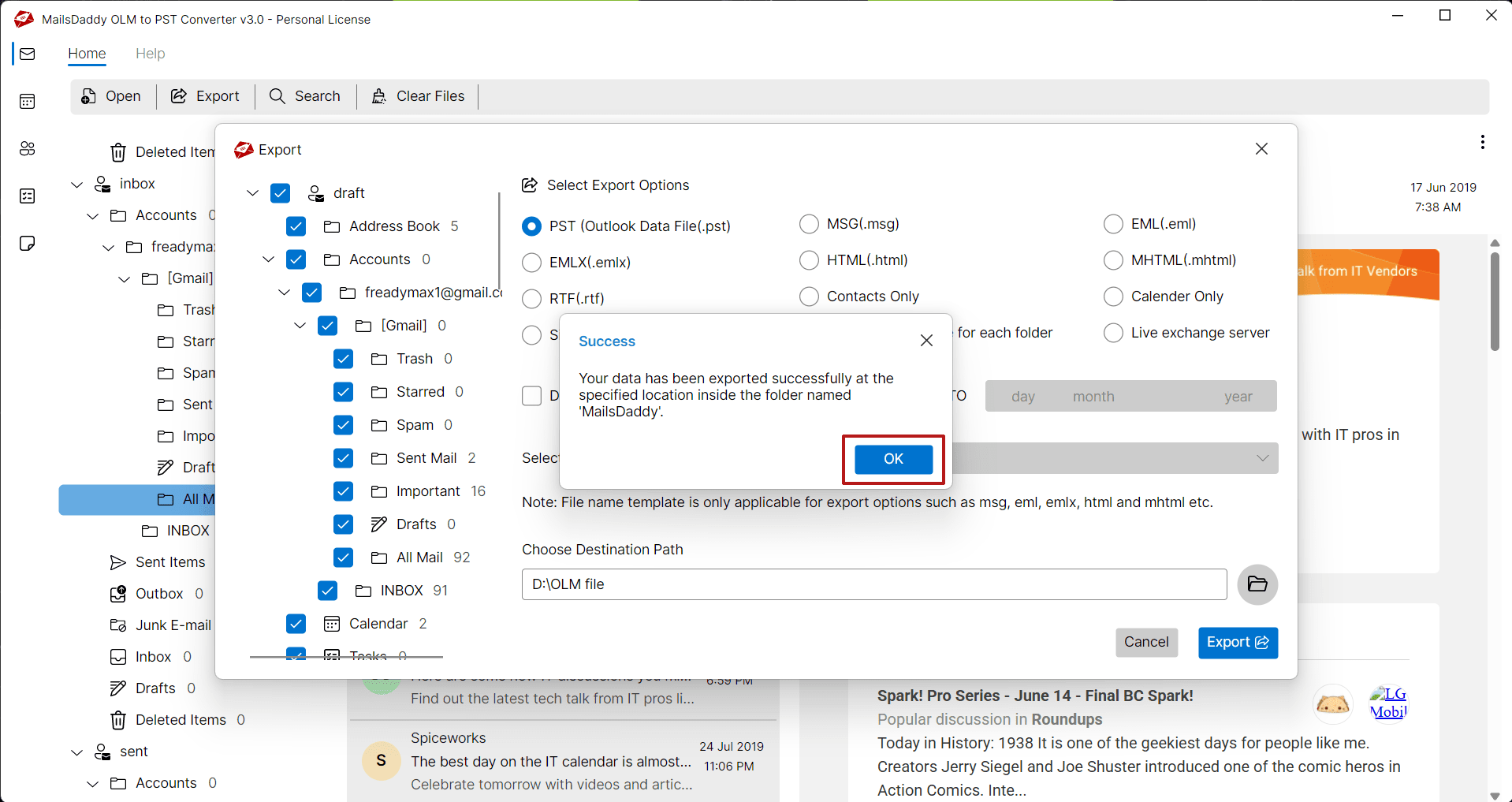Click the Inbox tray icon in main tree
1512x802 pixels.
[x=118, y=657]
